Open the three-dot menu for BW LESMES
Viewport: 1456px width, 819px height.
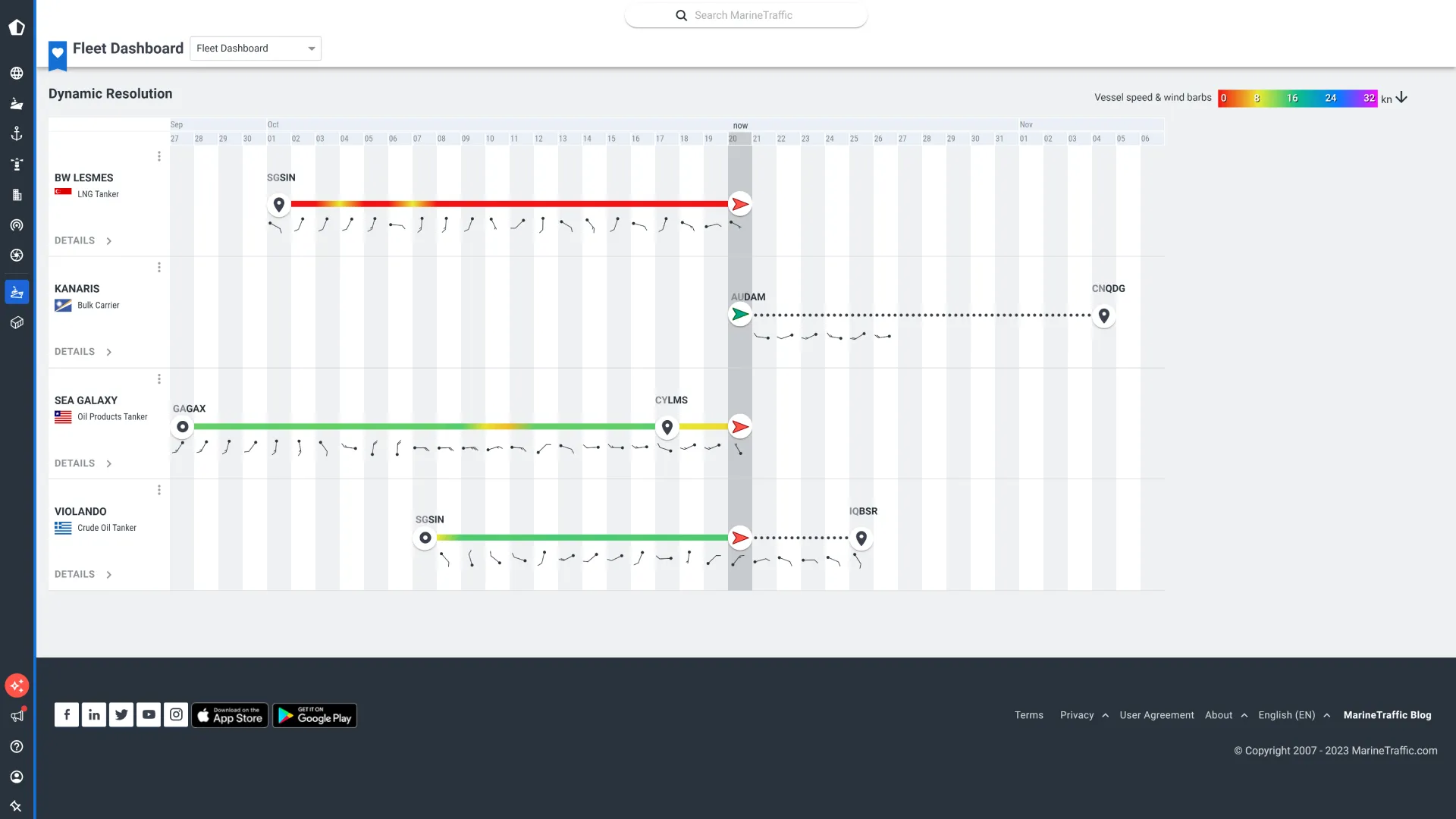pyautogui.click(x=159, y=156)
